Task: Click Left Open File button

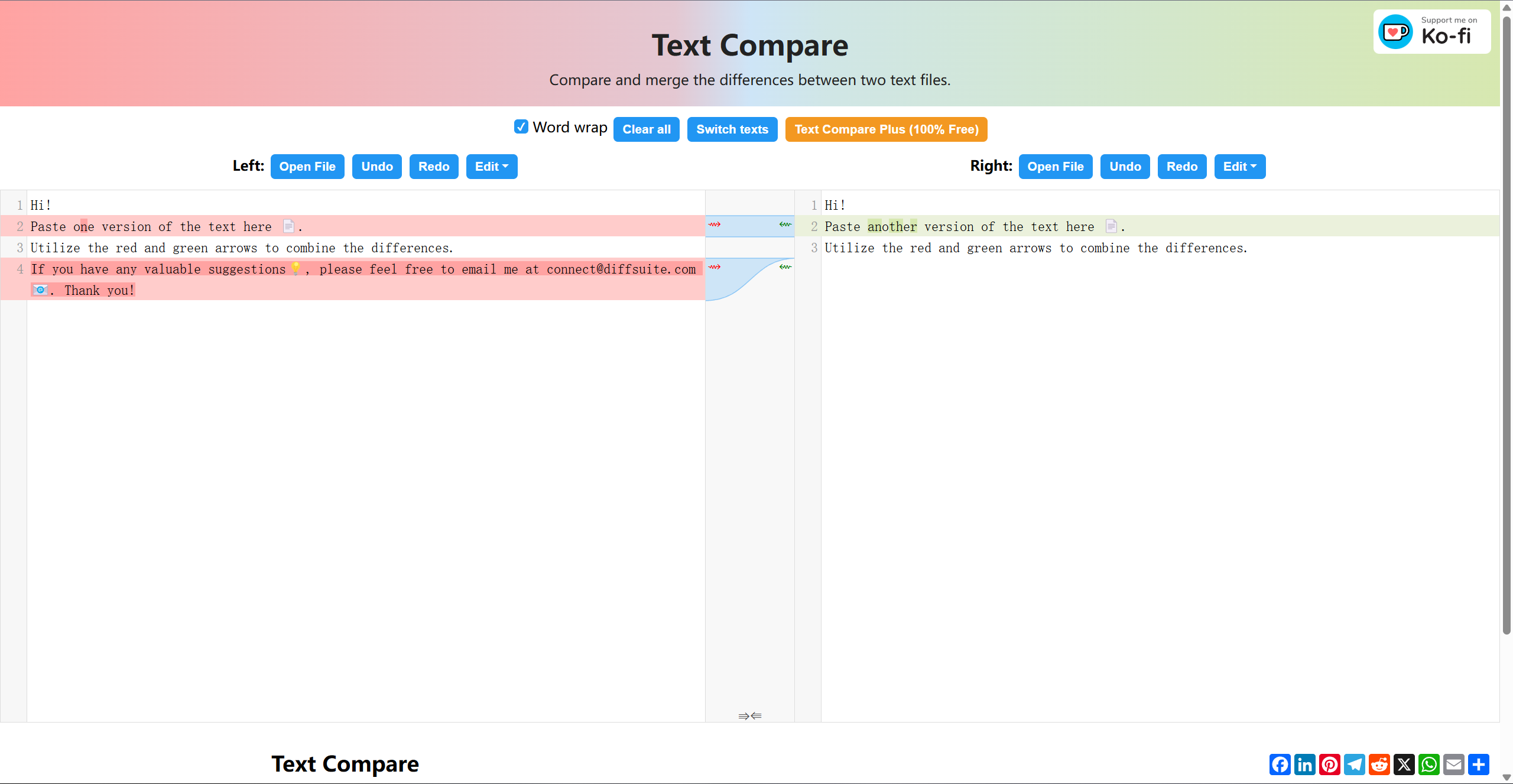Action: pyautogui.click(x=307, y=167)
